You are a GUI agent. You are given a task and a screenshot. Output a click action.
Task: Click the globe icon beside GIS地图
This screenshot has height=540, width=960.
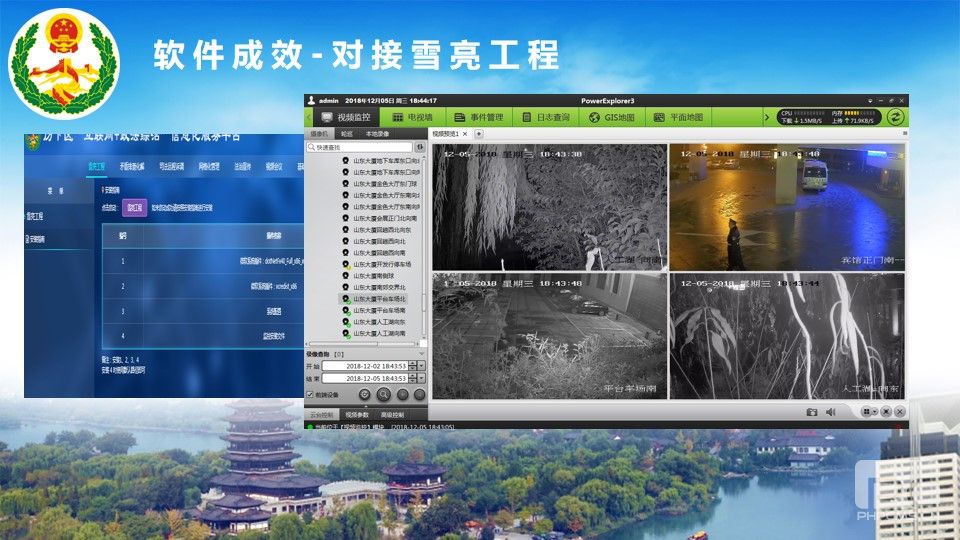(593, 117)
